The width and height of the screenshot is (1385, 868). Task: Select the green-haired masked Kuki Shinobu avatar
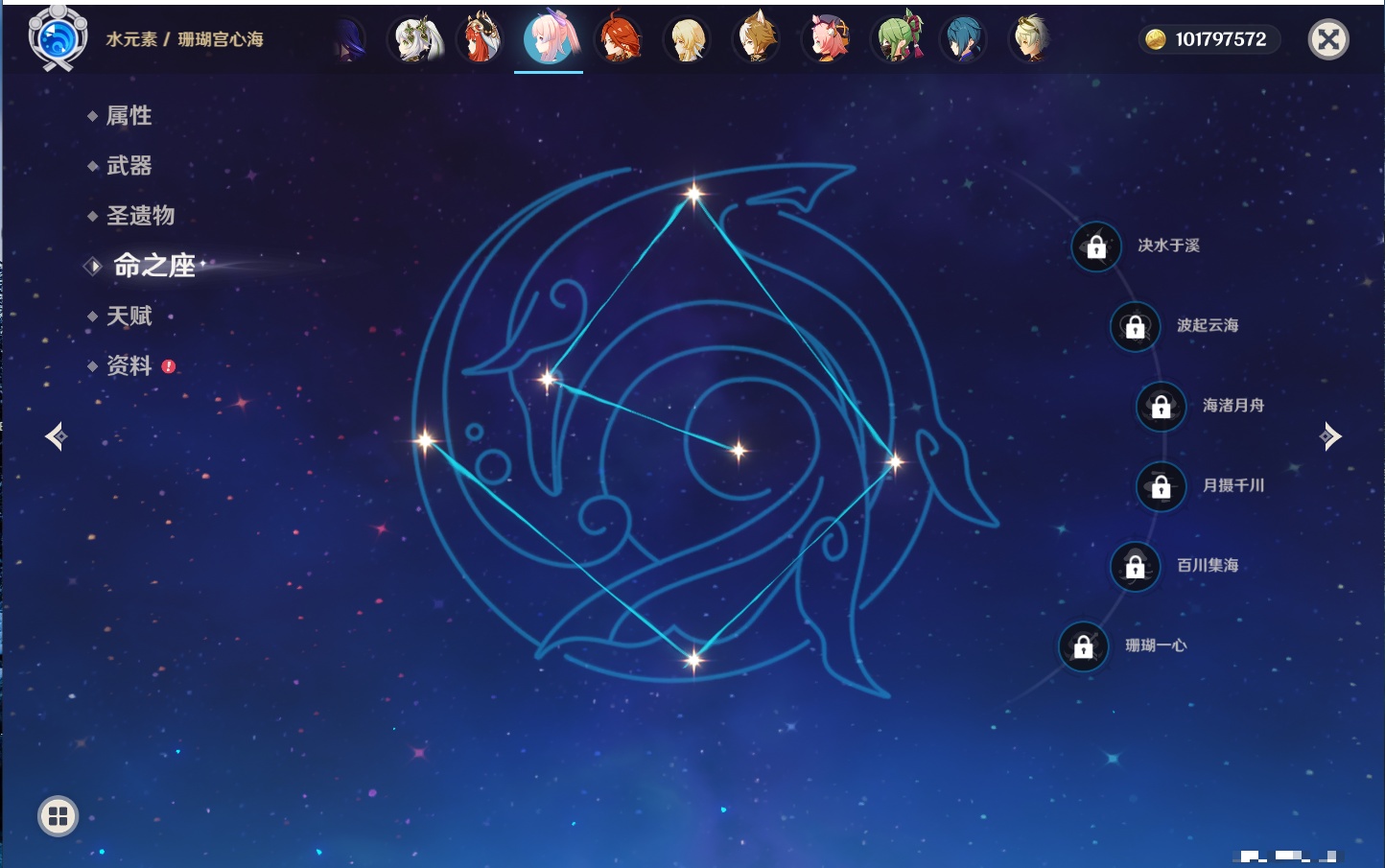(x=896, y=39)
